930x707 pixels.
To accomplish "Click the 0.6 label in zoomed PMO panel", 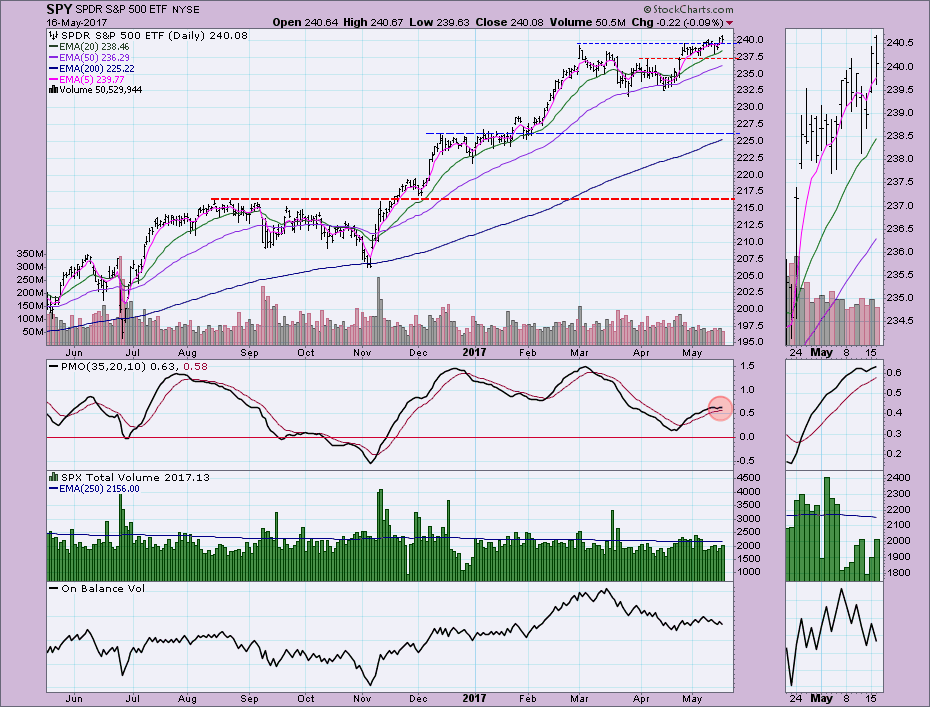I will click(894, 372).
